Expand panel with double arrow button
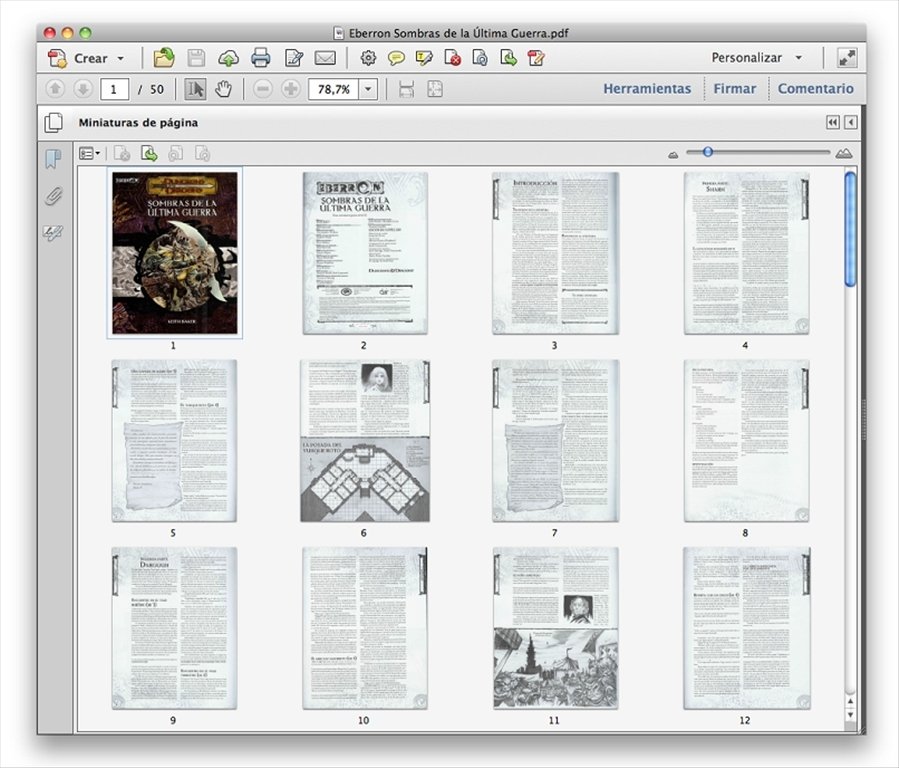Screen dimensions: 899x768 point(832,122)
